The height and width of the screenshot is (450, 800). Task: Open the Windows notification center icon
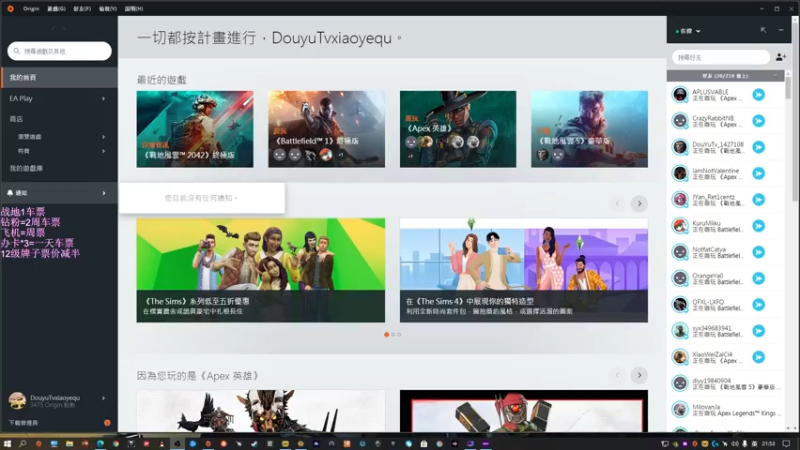(x=786, y=444)
